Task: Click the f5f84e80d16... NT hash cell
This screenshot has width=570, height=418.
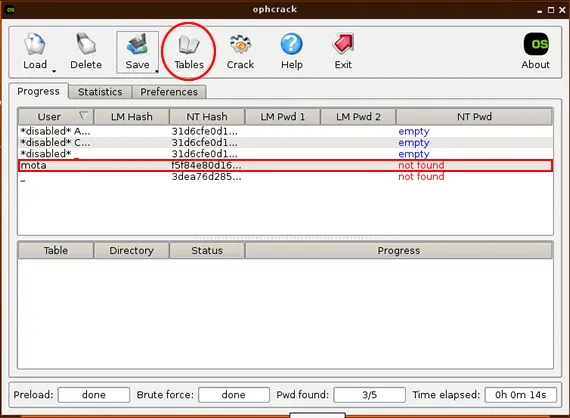Action: coord(206,165)
